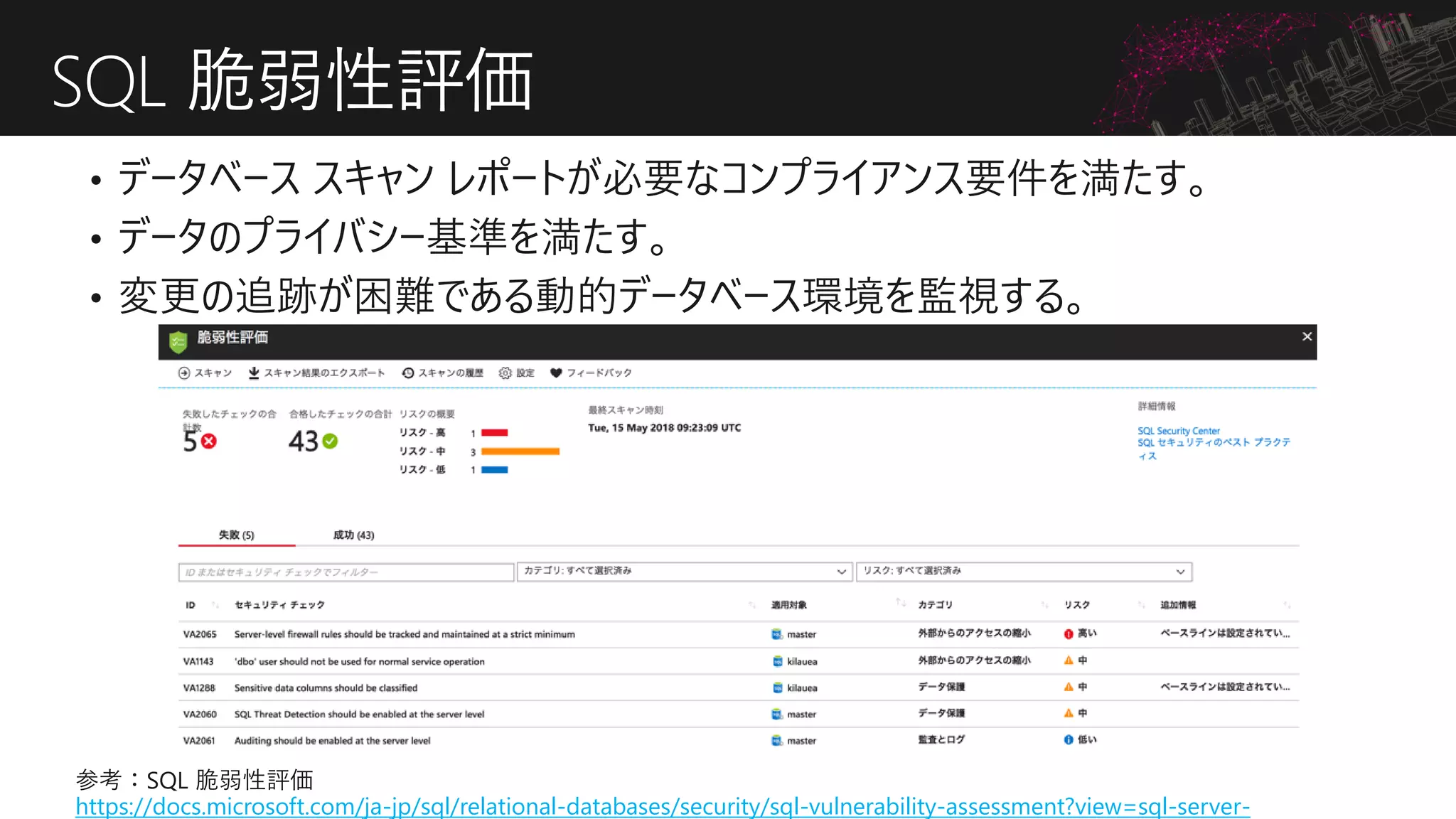Click baseline info text in VA1288 row
The height and width of the screenshot is (819, 1456).
tap(1225, 687)
